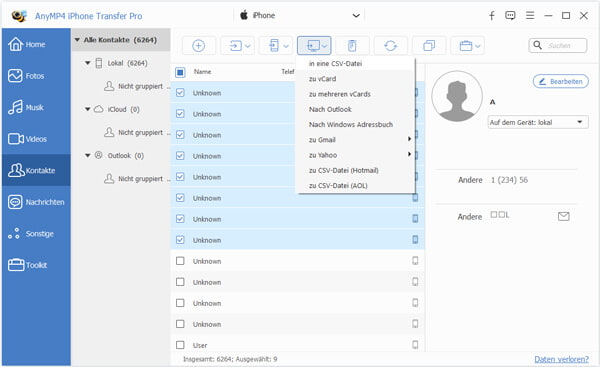The image size is (600, 367).
Task: Click the add contact plus icon
Action: point(198,46)
